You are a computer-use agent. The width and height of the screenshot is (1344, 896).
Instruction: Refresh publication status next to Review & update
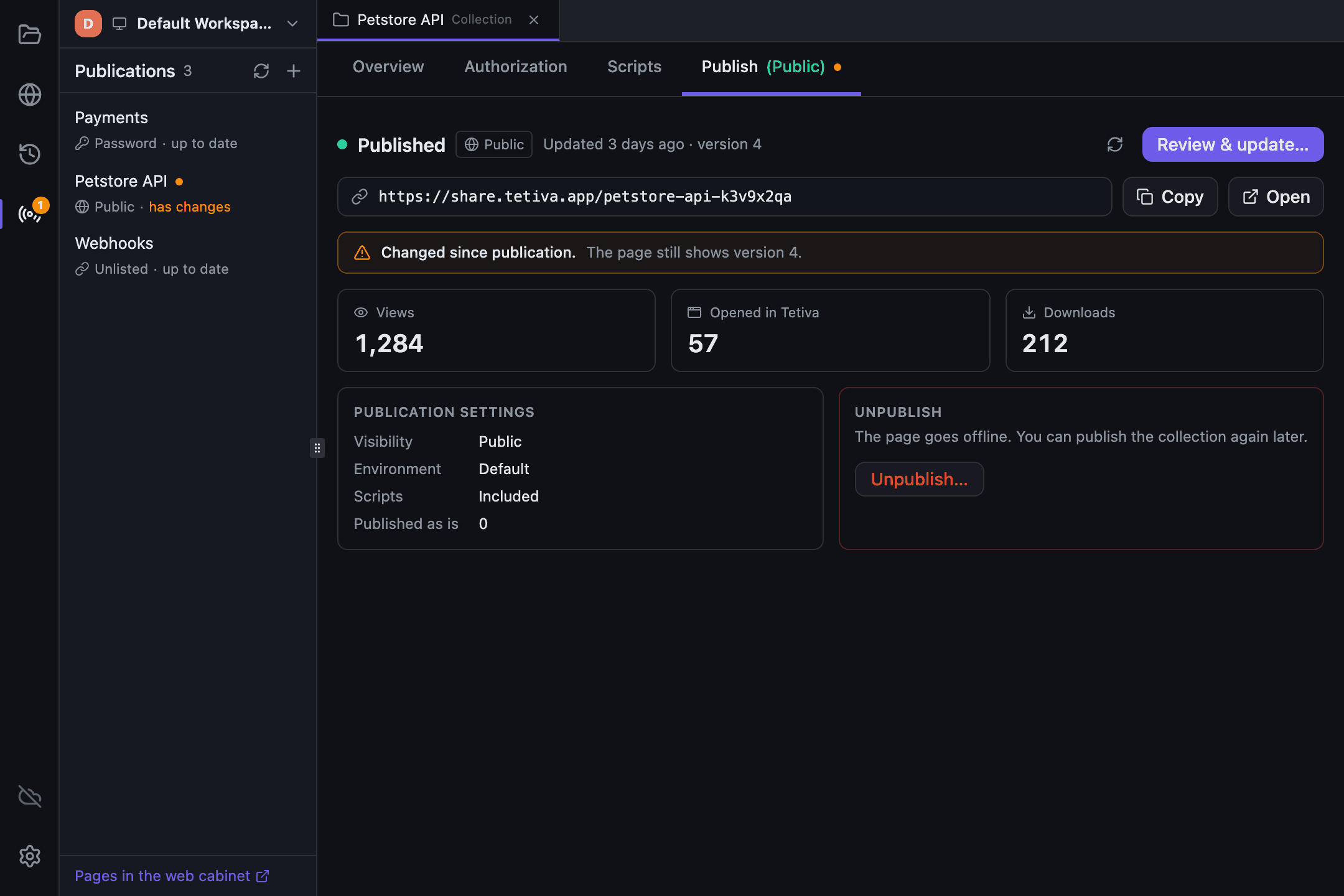tap(1115, 144)
